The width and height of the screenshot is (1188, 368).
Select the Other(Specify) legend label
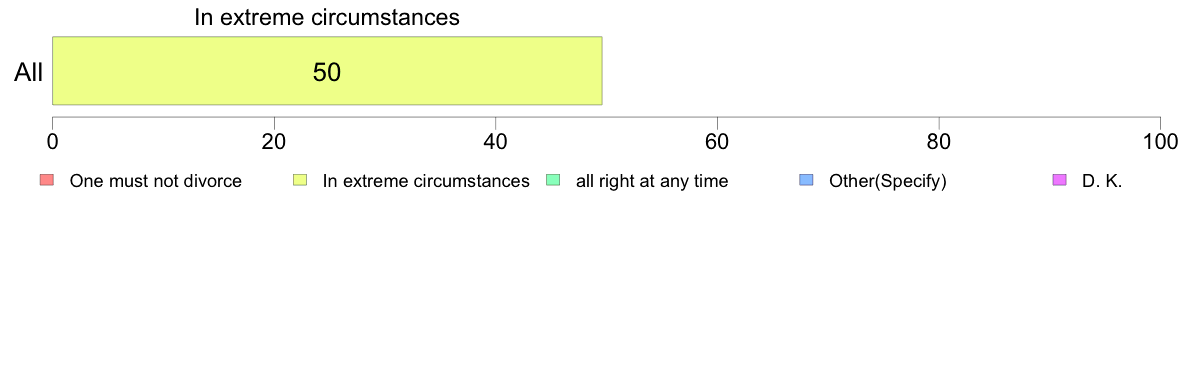pyautogui.click(x=888, y=182)
